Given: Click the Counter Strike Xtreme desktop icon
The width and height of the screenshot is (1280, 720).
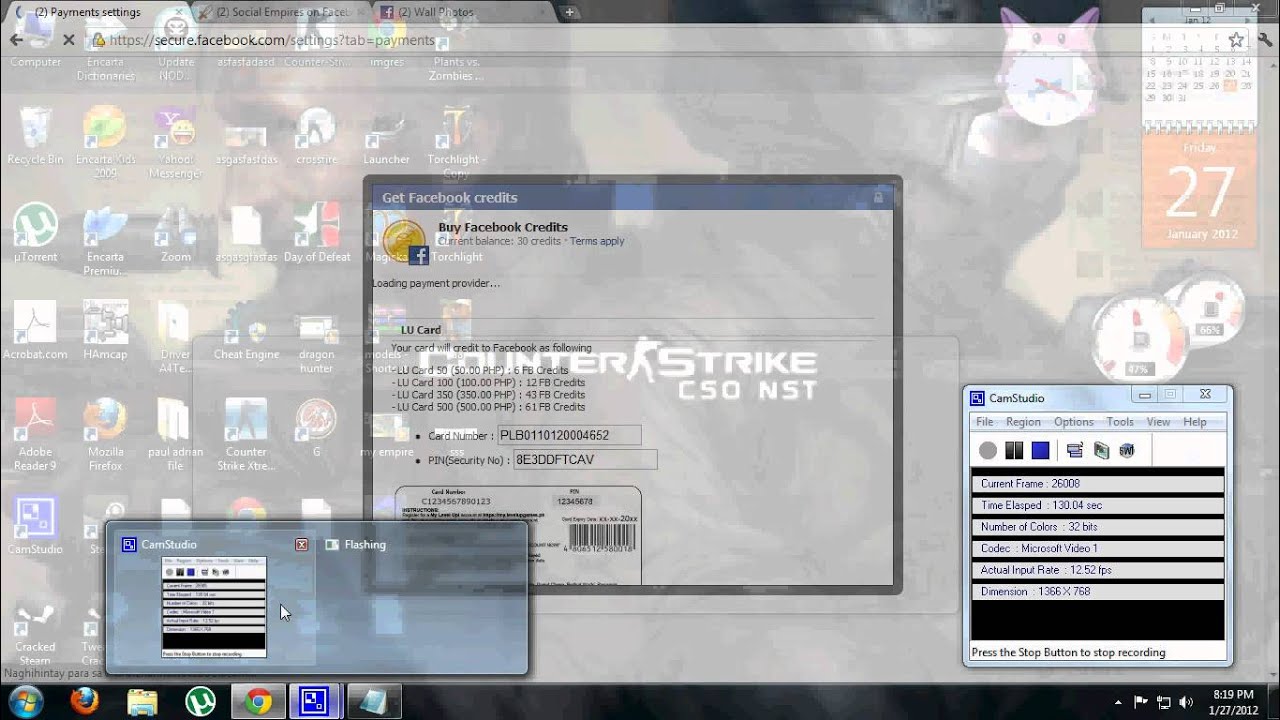Looking at the screenshot, I should [246, 436].
